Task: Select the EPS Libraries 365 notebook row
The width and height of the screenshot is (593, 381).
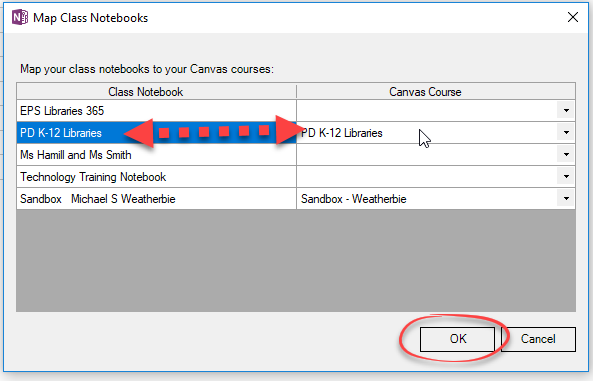Action: (x=156, y=110)
